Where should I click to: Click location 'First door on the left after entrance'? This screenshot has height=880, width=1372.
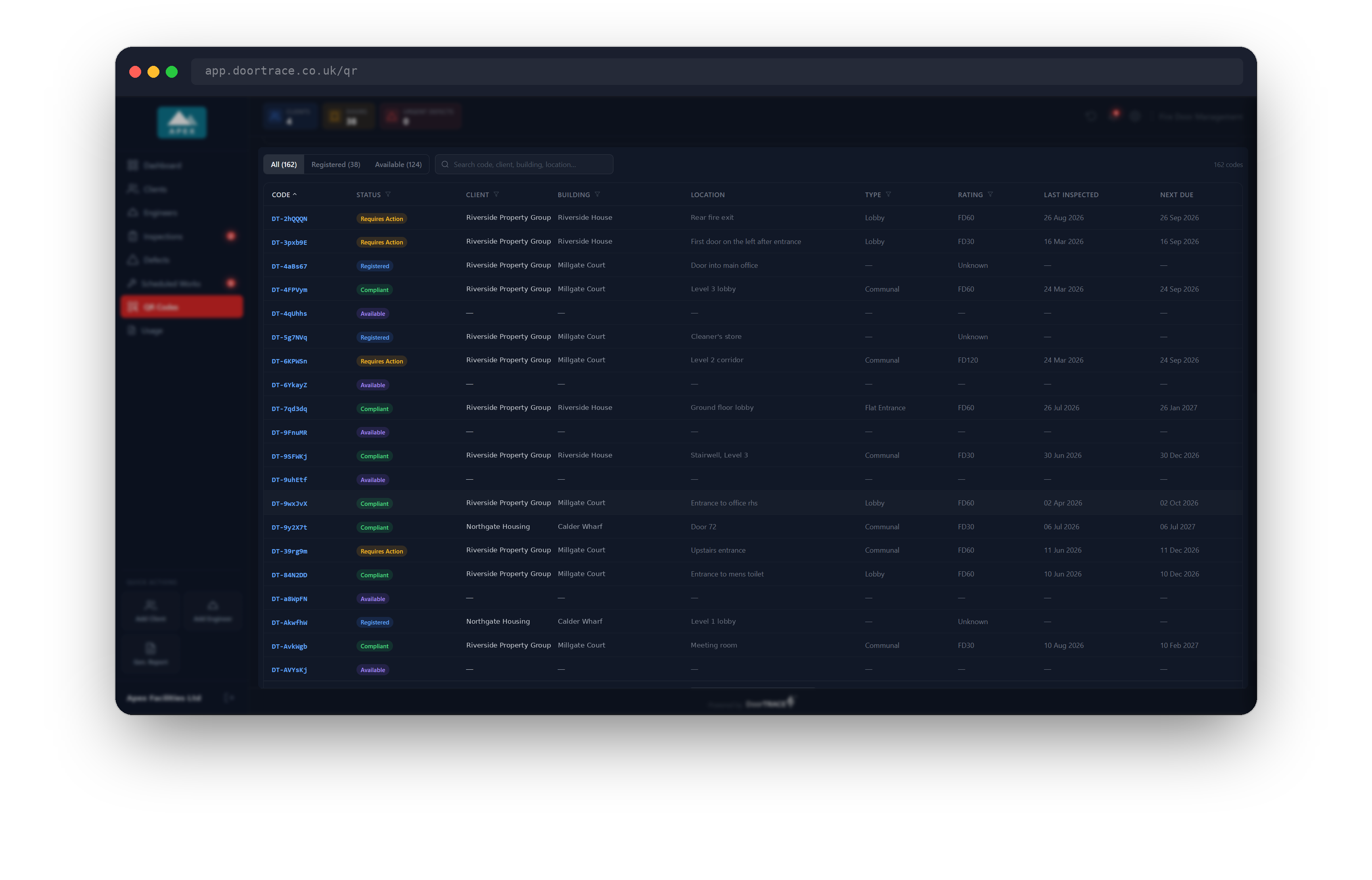745,242
